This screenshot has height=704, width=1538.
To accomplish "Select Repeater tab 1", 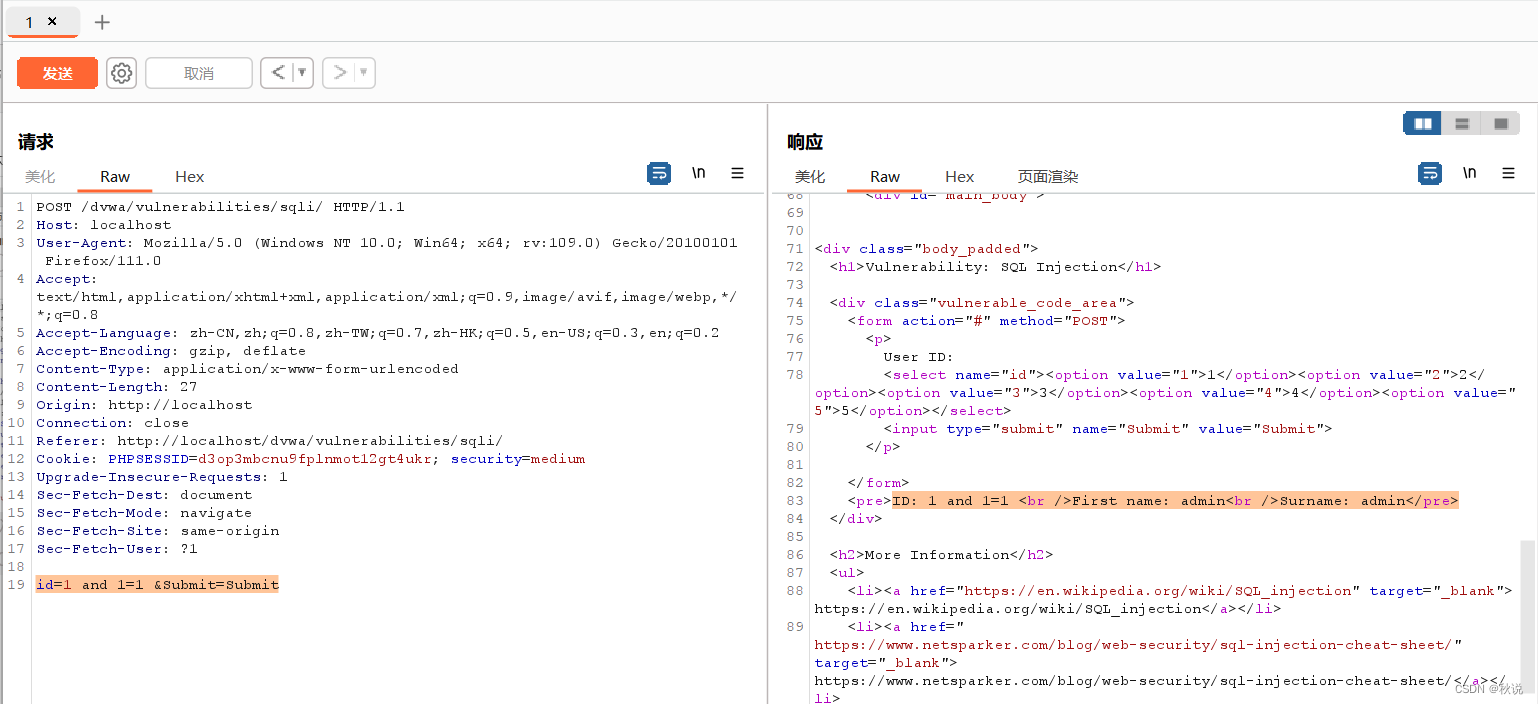I will point(41,21).
